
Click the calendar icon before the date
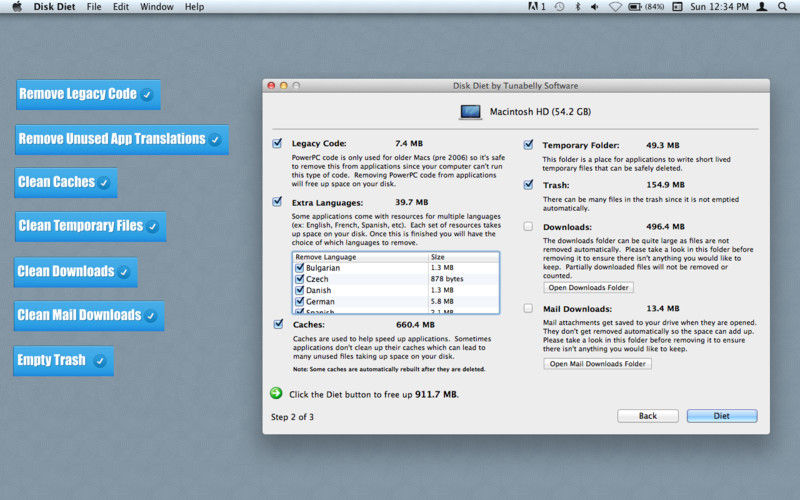click(678, 7)
